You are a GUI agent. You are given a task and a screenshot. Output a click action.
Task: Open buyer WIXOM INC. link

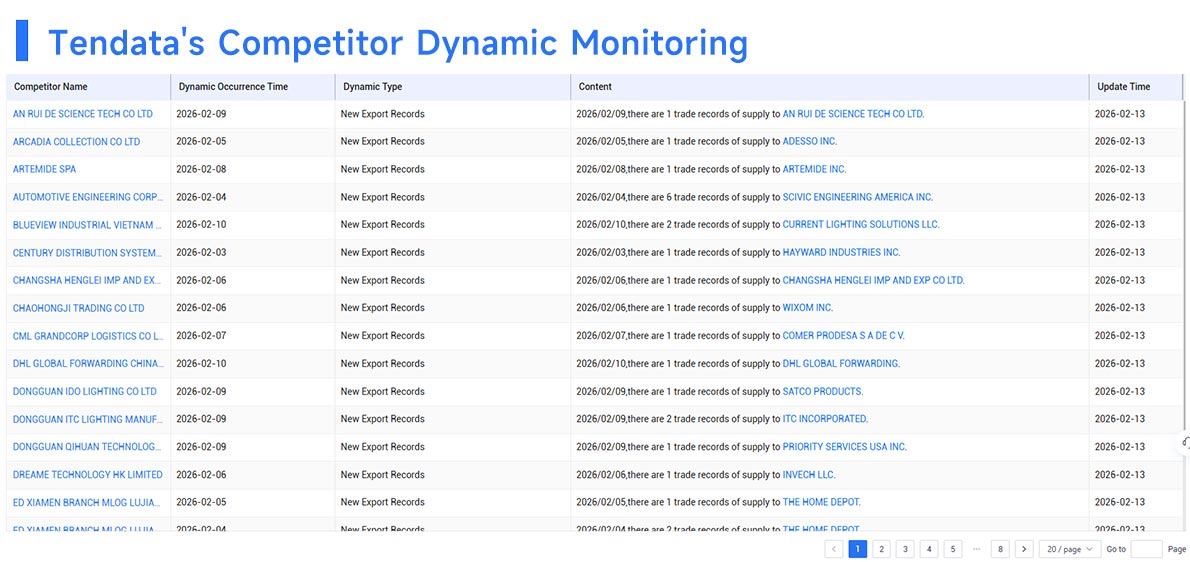(808, 307)
